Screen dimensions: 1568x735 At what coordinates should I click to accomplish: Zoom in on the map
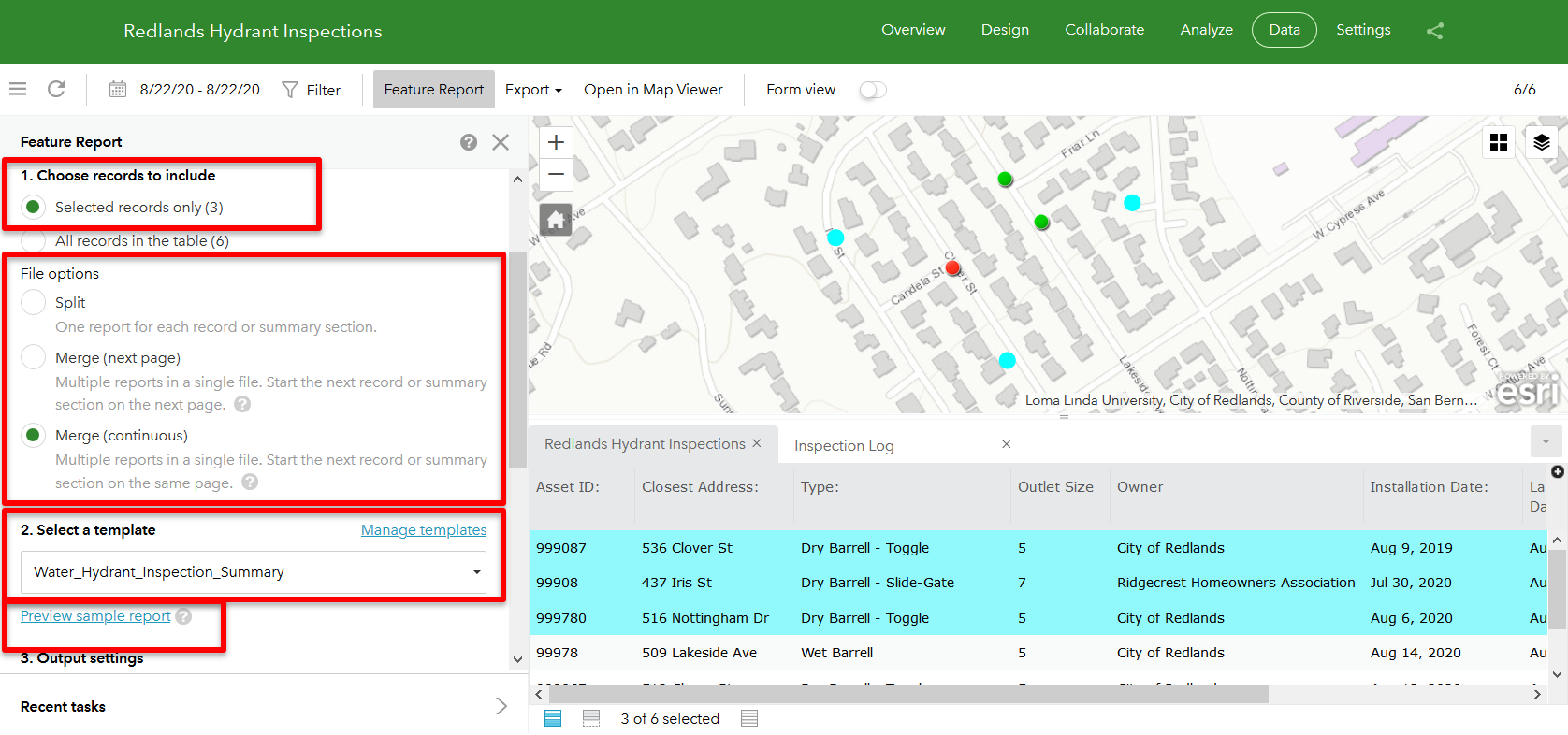click(x=556, y=142)
